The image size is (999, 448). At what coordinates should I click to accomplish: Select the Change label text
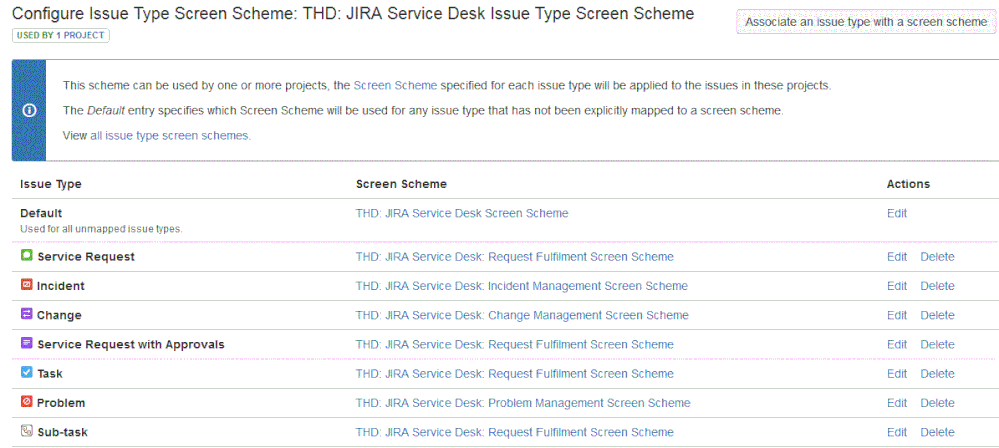(59, 315)
